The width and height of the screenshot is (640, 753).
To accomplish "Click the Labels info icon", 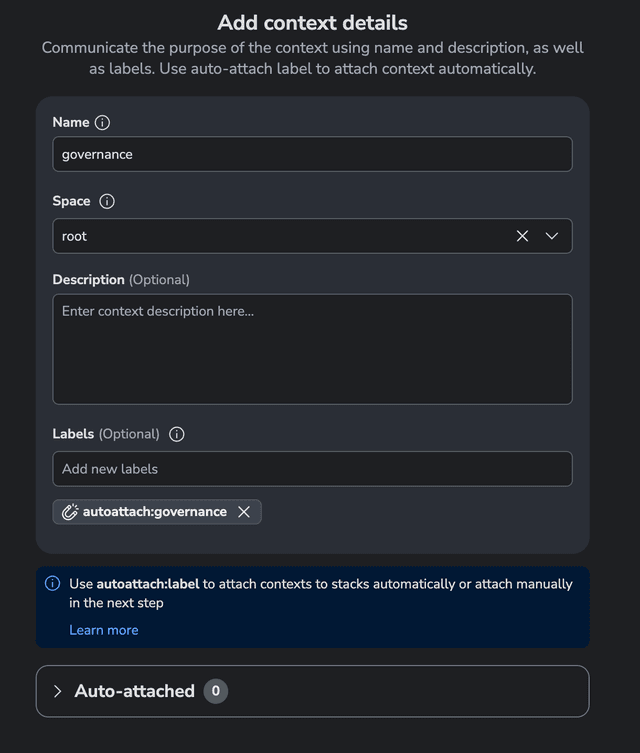I will coord(177,434).
